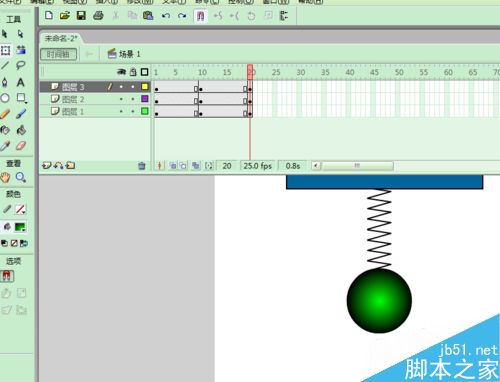Image resolution: width=500 pixels, height=382 pixels.
Task: Select the Eyedropper tool
Action: tap(5, 146)
